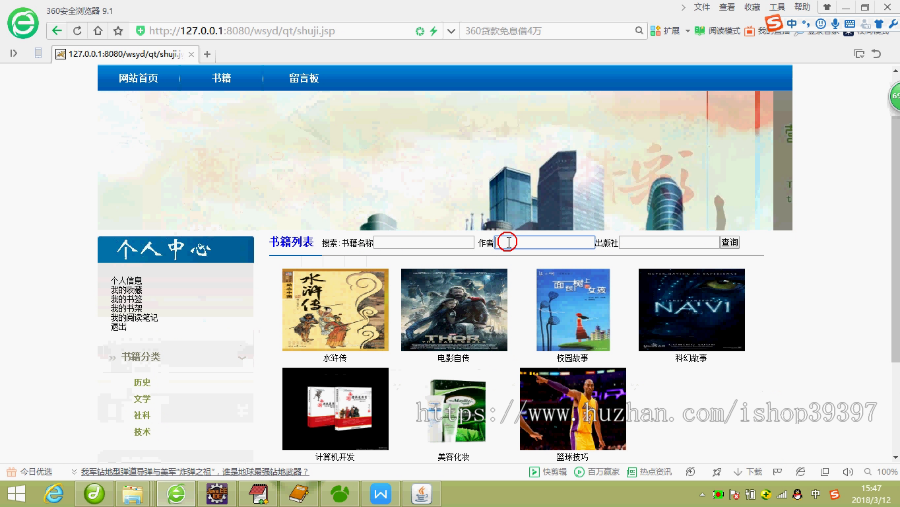Open the 扩展 extensions icon
Screen dimensions: 900x507
point(655,31)
